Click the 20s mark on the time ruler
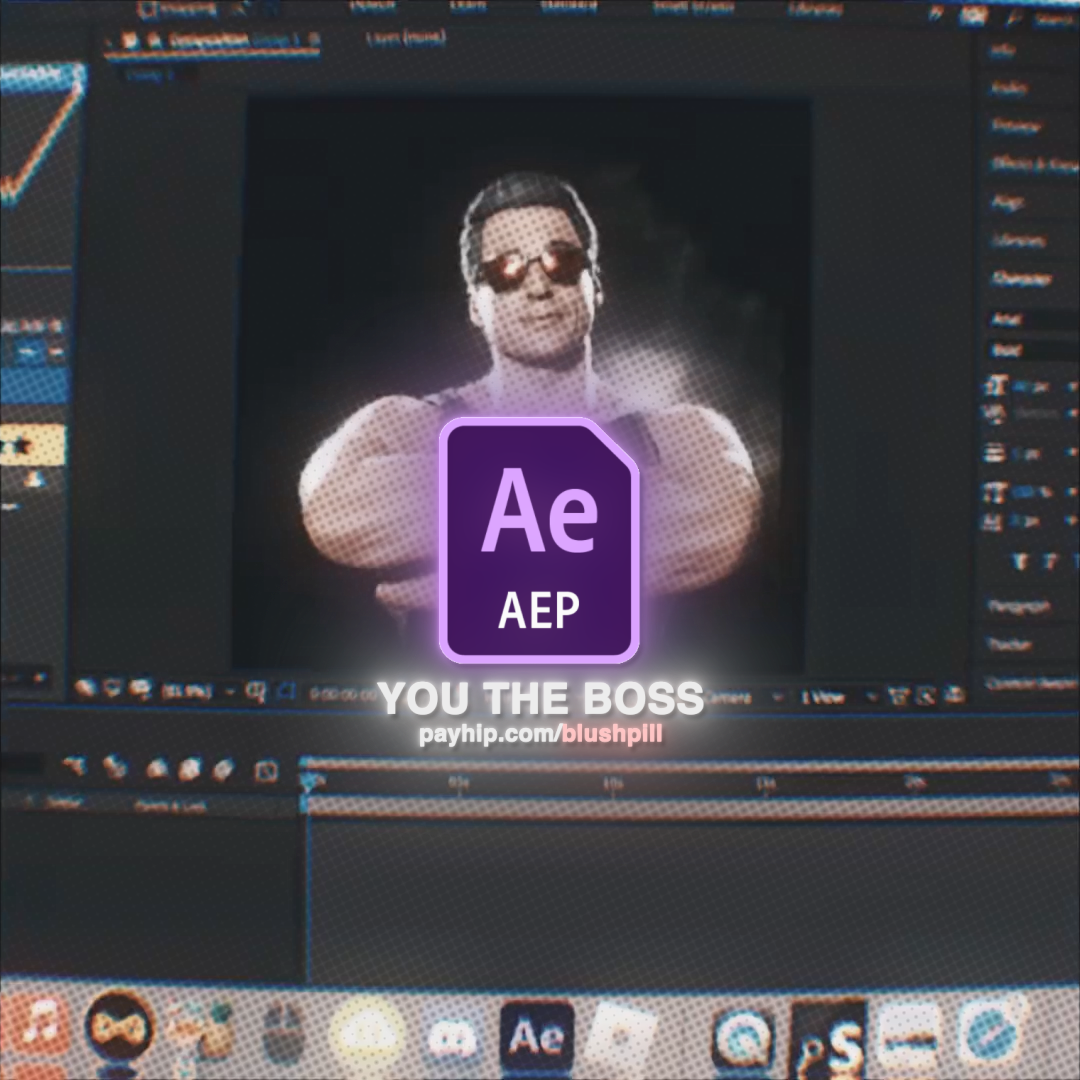1080x1080 pixels. coord(915,781)
